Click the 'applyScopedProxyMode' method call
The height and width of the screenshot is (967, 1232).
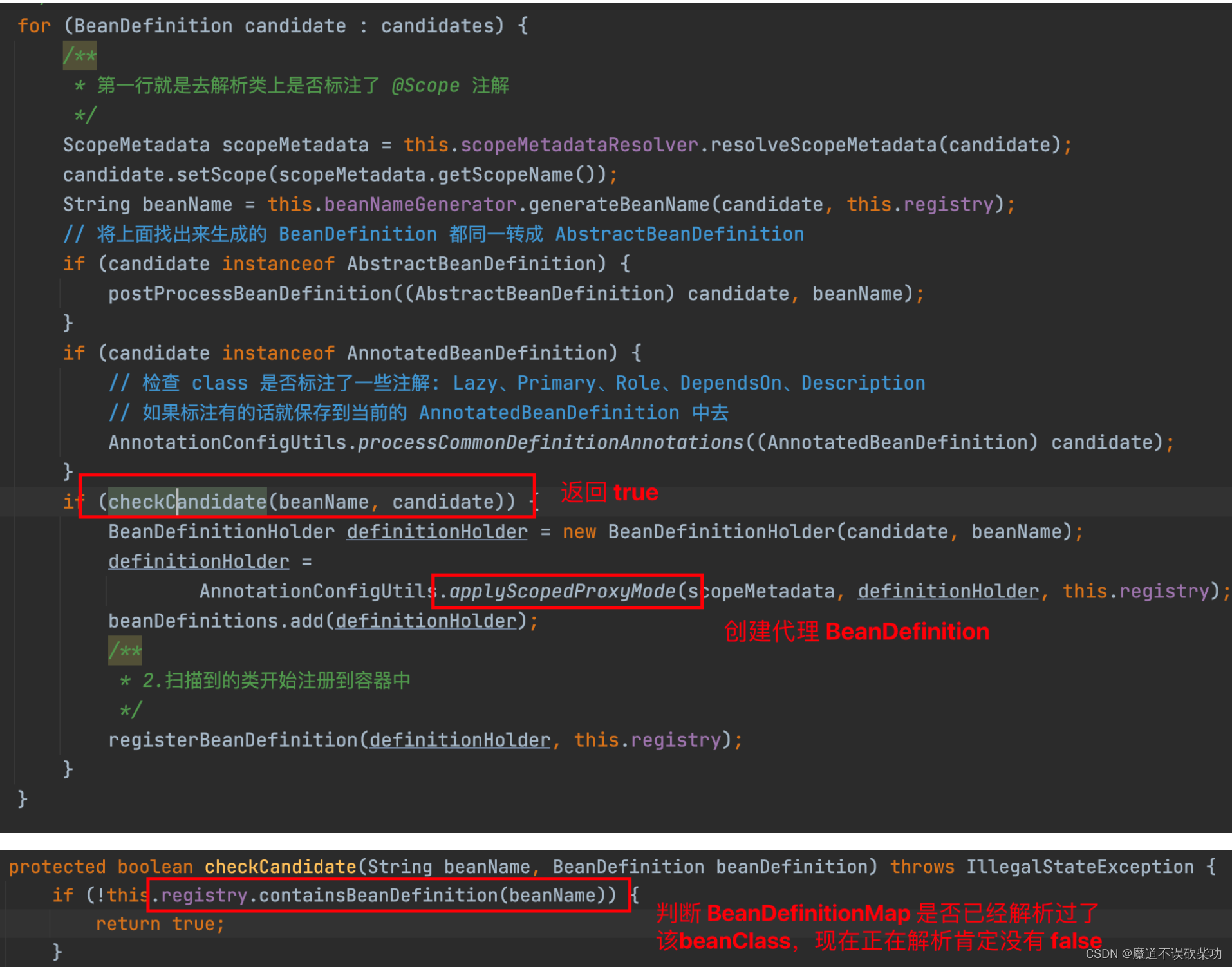click(x=562, y=591)
